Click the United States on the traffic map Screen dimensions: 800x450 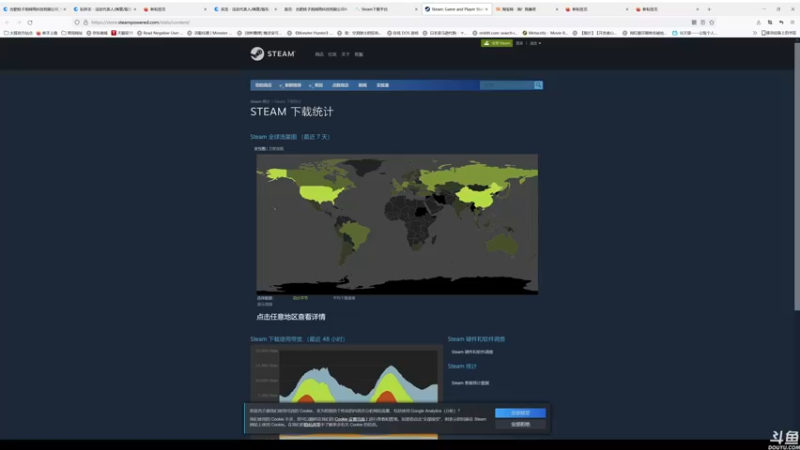(319, 194)
